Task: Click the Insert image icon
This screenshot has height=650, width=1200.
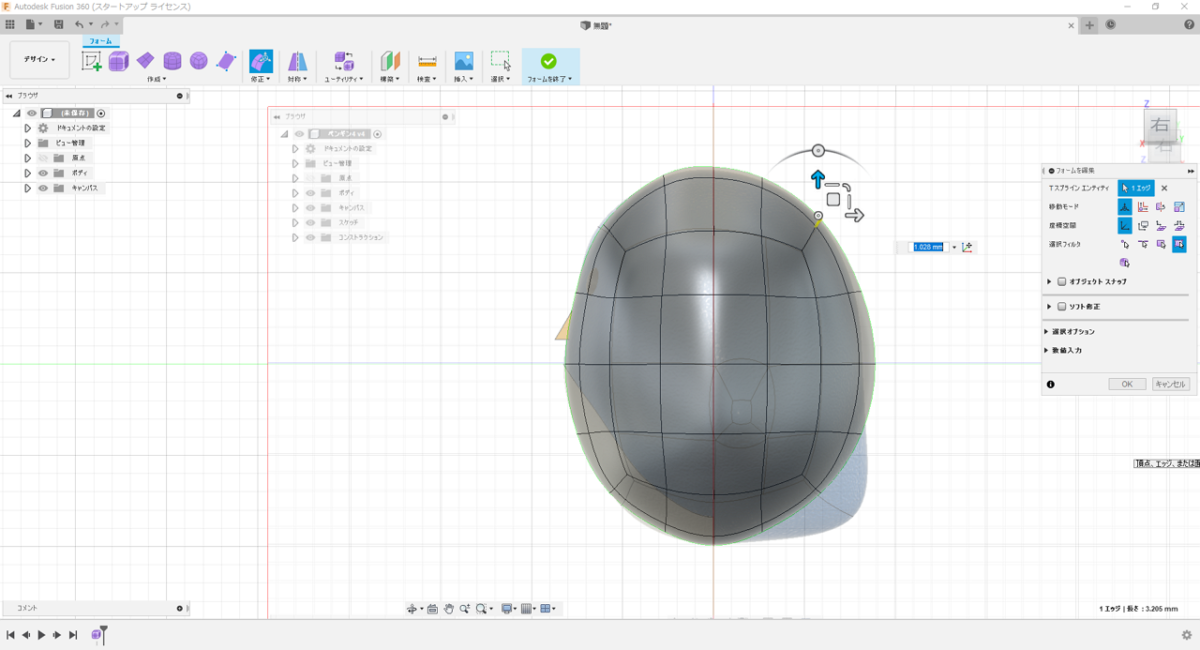Action: (x=463, y=61)
